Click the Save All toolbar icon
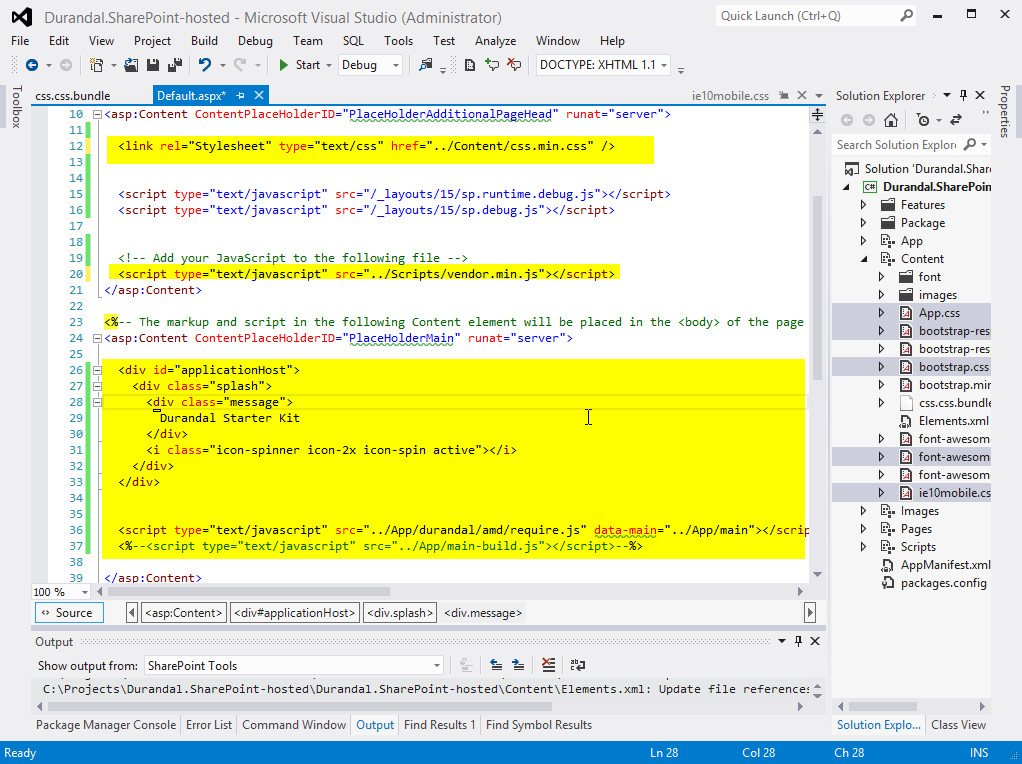The width and height of the screenshot is (1022, 764). (175, 65)
